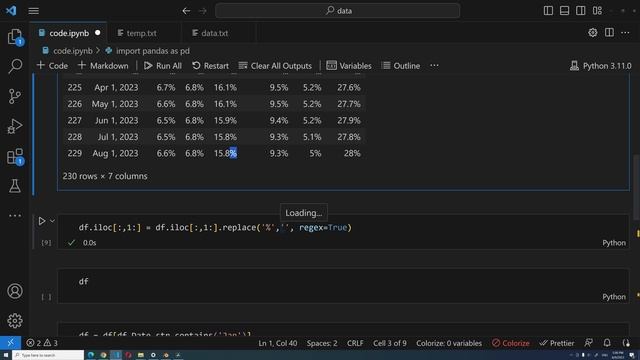Toggle the primary side bar layout icon

tap(548, 11)
